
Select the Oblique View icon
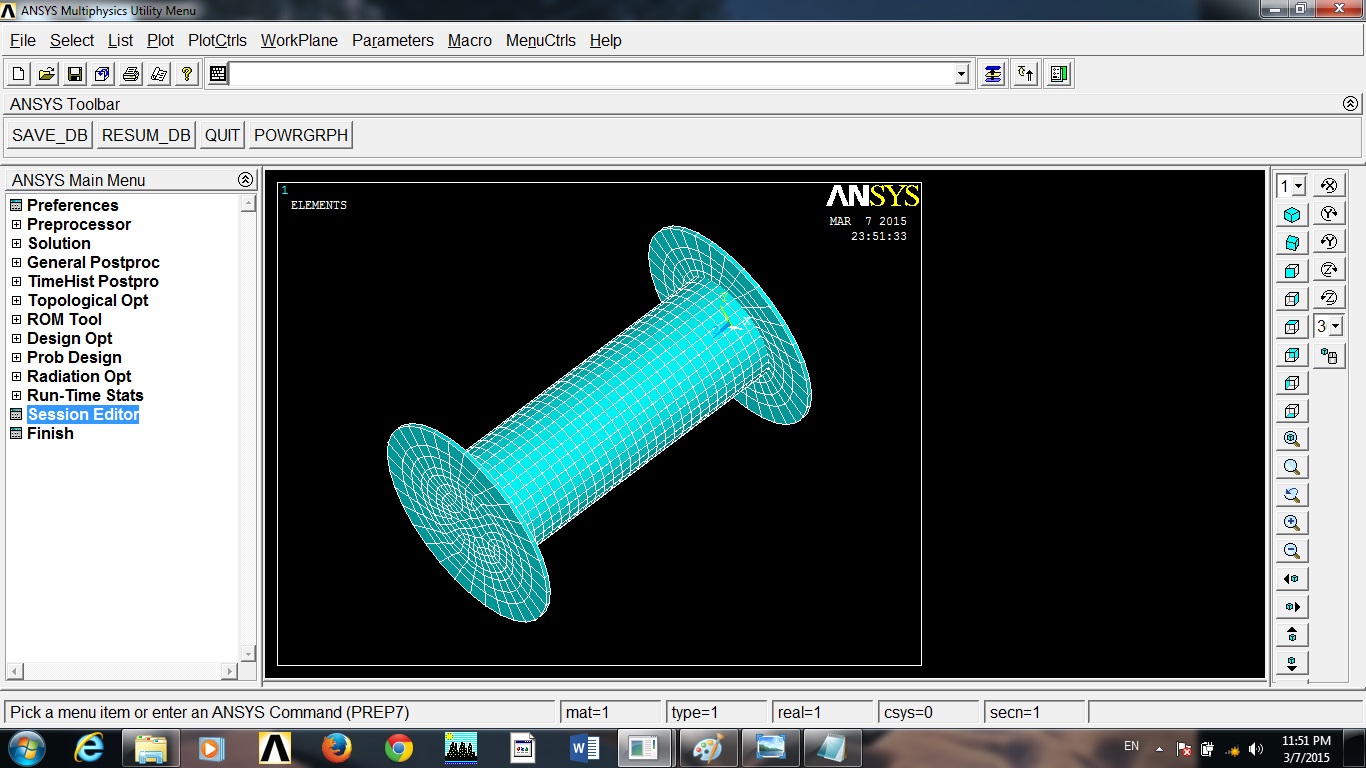[1292, 243]
